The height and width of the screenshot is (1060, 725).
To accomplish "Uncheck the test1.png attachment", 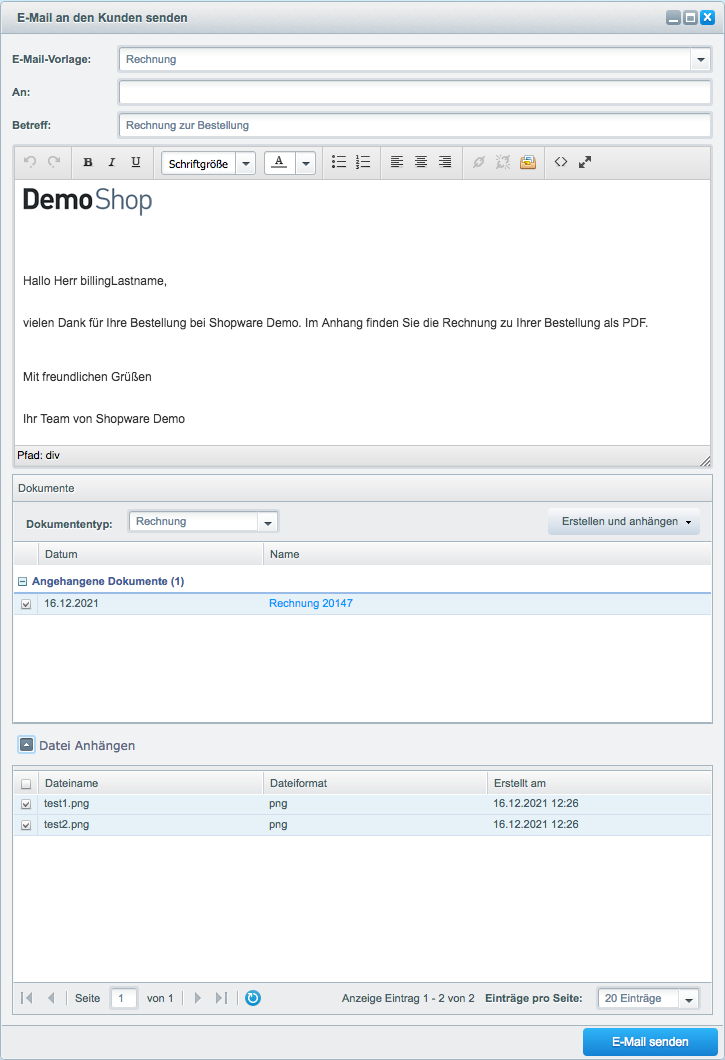I will (26, 804).
